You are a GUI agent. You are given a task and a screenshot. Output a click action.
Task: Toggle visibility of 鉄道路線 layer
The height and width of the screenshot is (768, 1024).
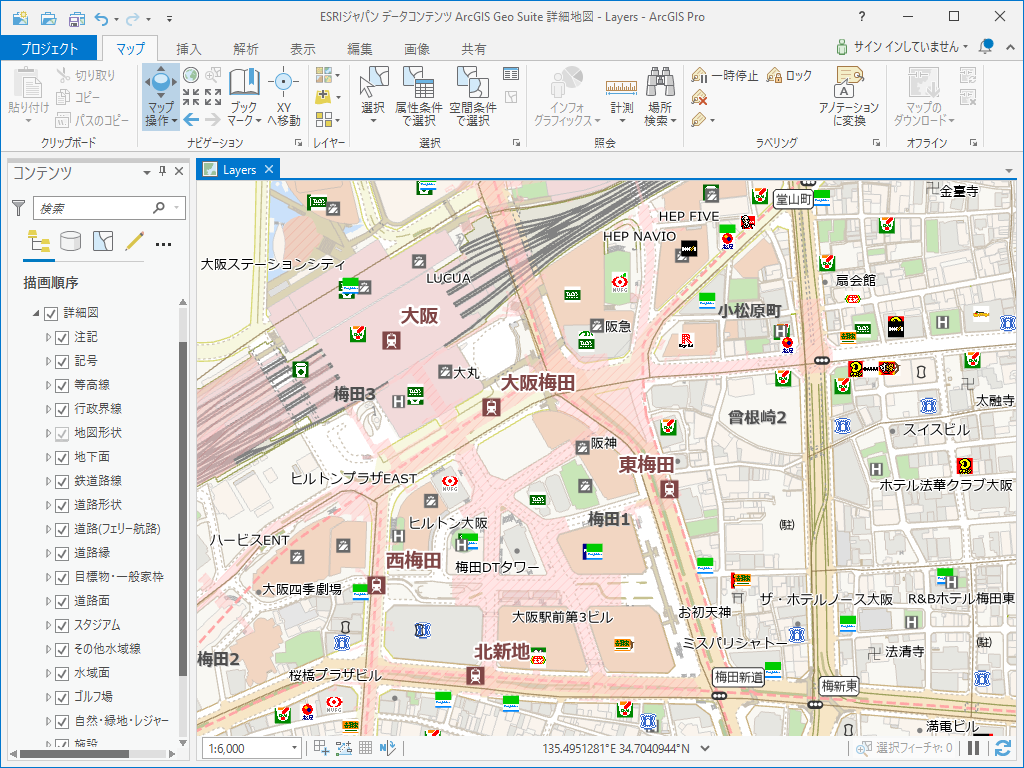[x=62, y=481]
